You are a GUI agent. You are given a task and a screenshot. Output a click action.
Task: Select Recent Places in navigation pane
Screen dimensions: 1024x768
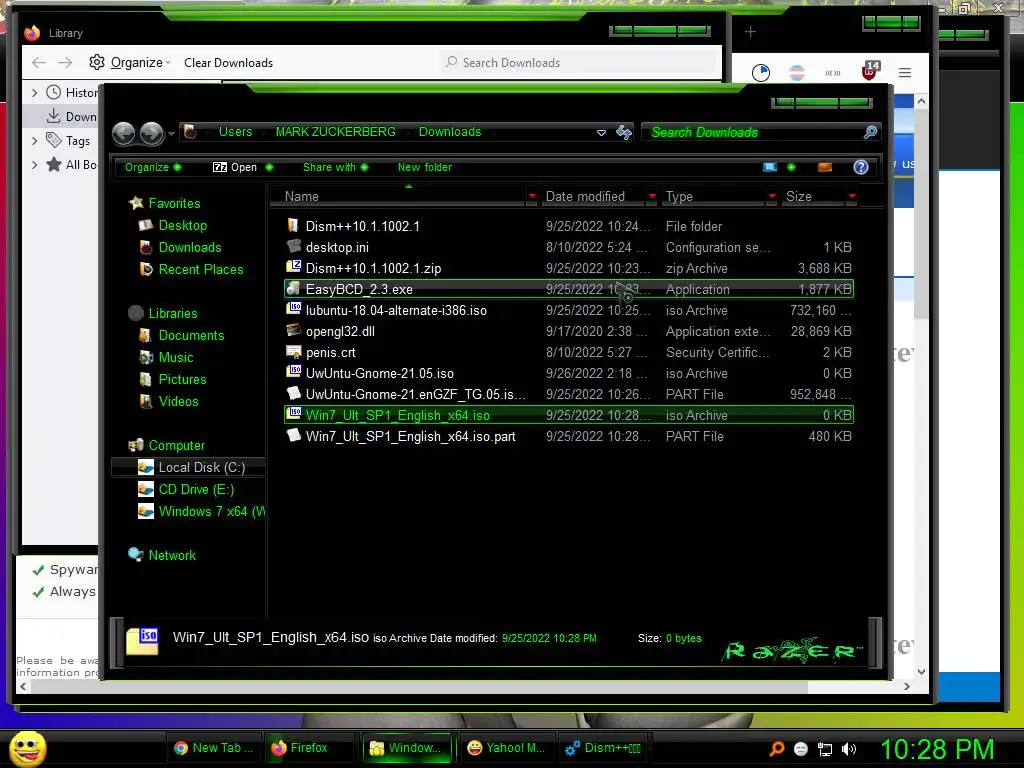[x=200, y=269]
